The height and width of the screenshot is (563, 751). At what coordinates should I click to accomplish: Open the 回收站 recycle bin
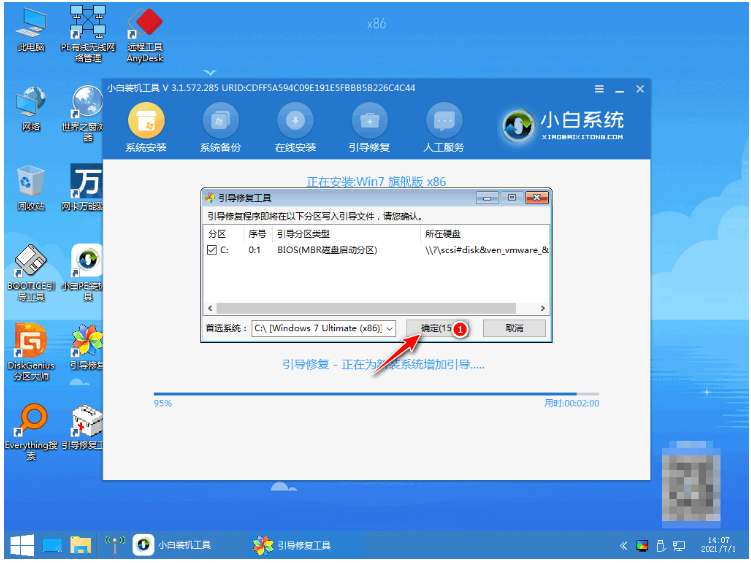tap(32, 185)
